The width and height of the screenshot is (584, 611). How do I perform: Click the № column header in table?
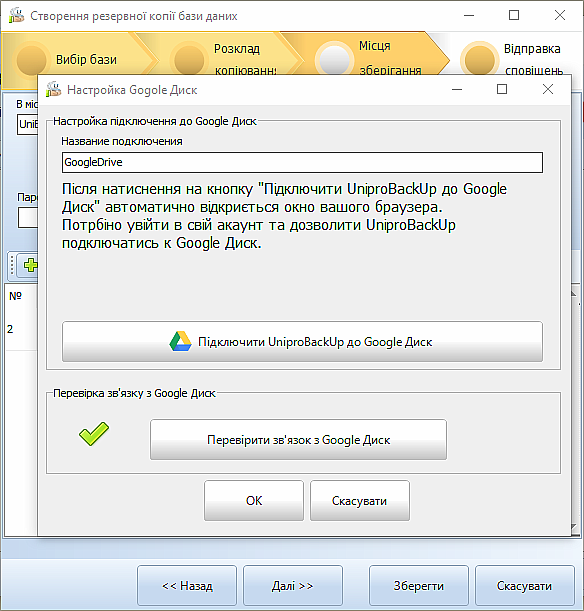click(x=16, y=296)
